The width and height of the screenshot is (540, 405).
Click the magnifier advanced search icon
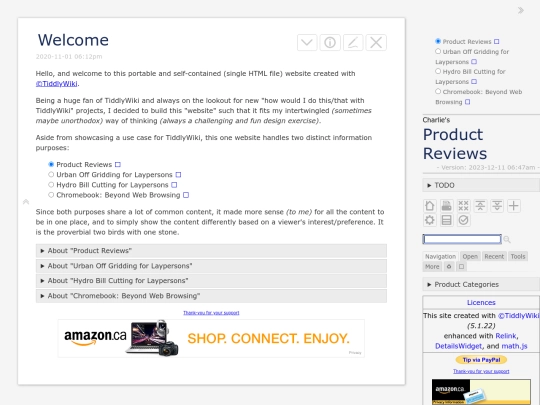(507, 239)
